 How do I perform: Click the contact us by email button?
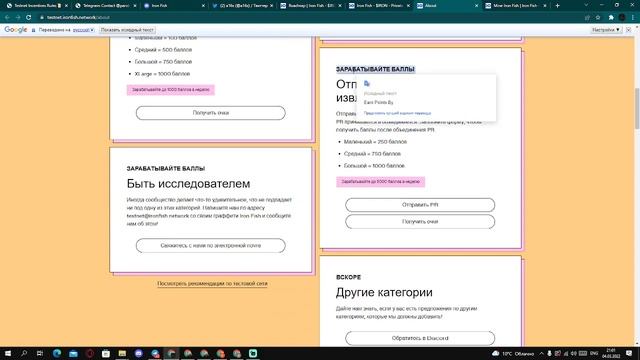click(211, 246)
